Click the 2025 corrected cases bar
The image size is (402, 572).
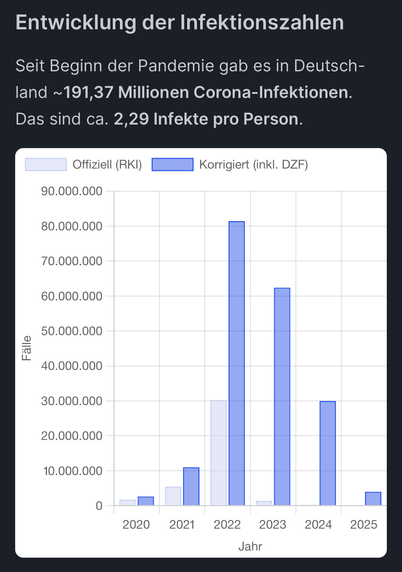tap(373, 499)
